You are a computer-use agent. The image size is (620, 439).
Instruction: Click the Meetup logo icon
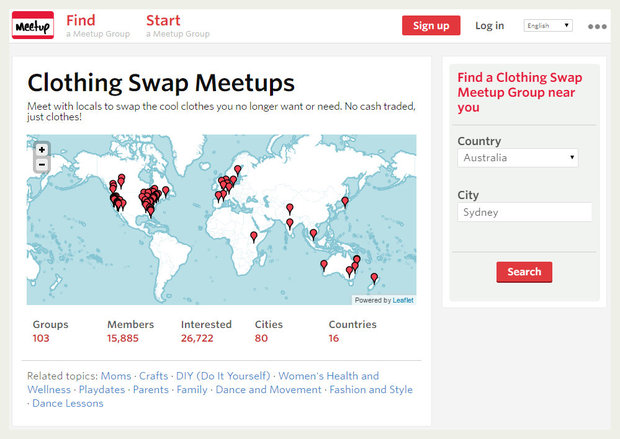32,25
